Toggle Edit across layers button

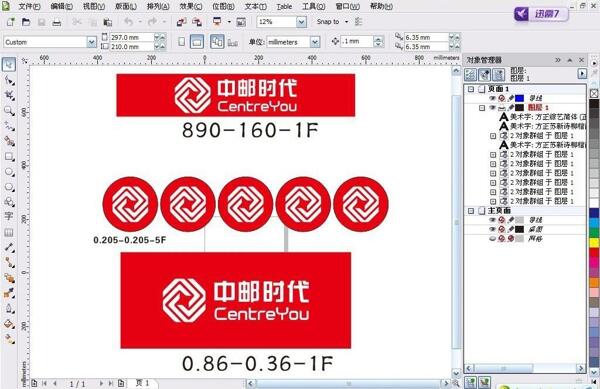(x=484, y=75)
